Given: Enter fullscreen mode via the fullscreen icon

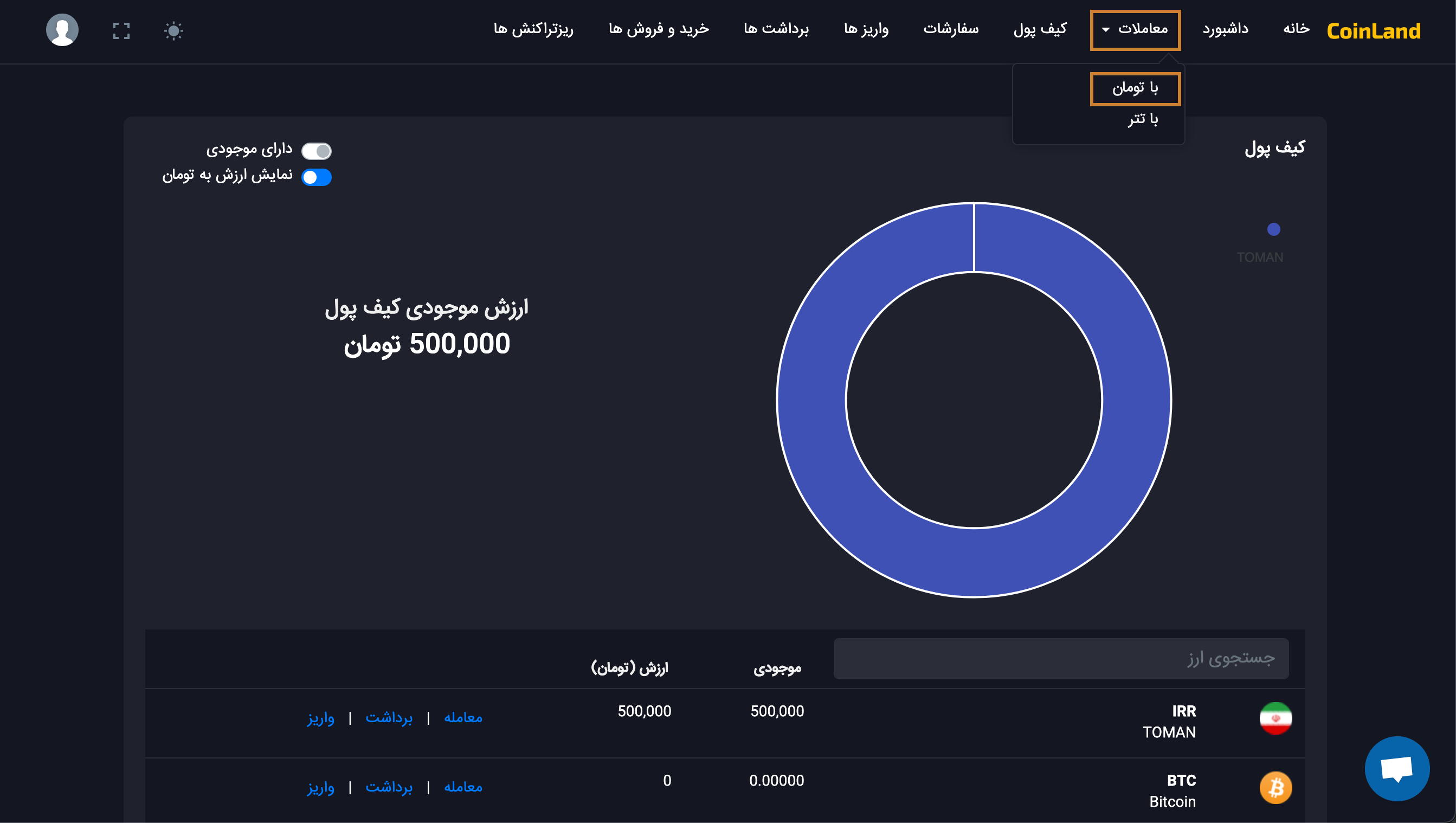Looking at the screenshot, I should point(121,30).
